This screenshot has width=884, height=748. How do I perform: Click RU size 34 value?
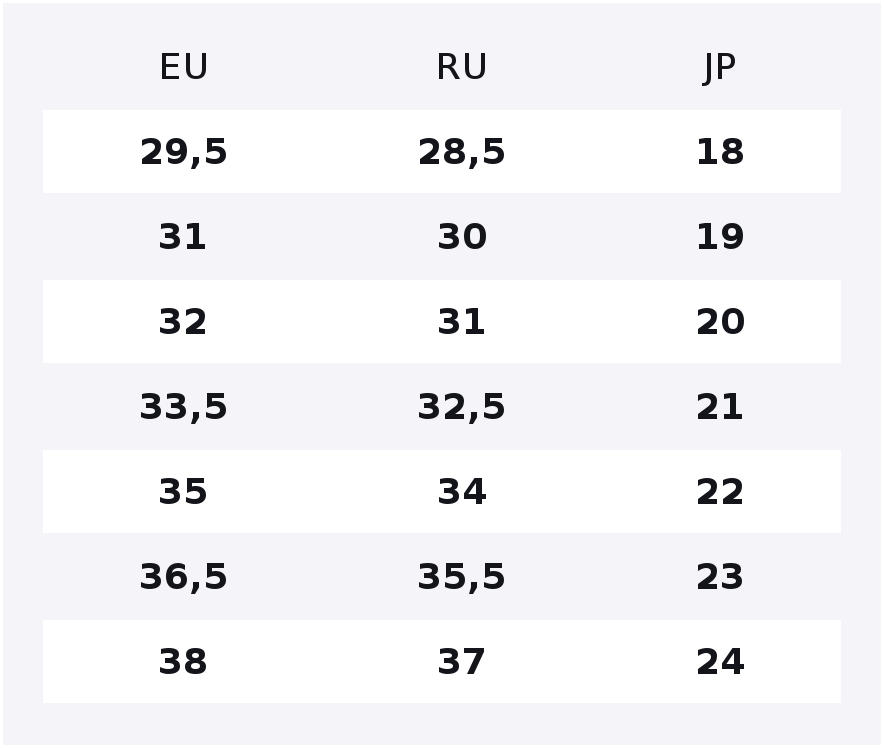(462, 492)
